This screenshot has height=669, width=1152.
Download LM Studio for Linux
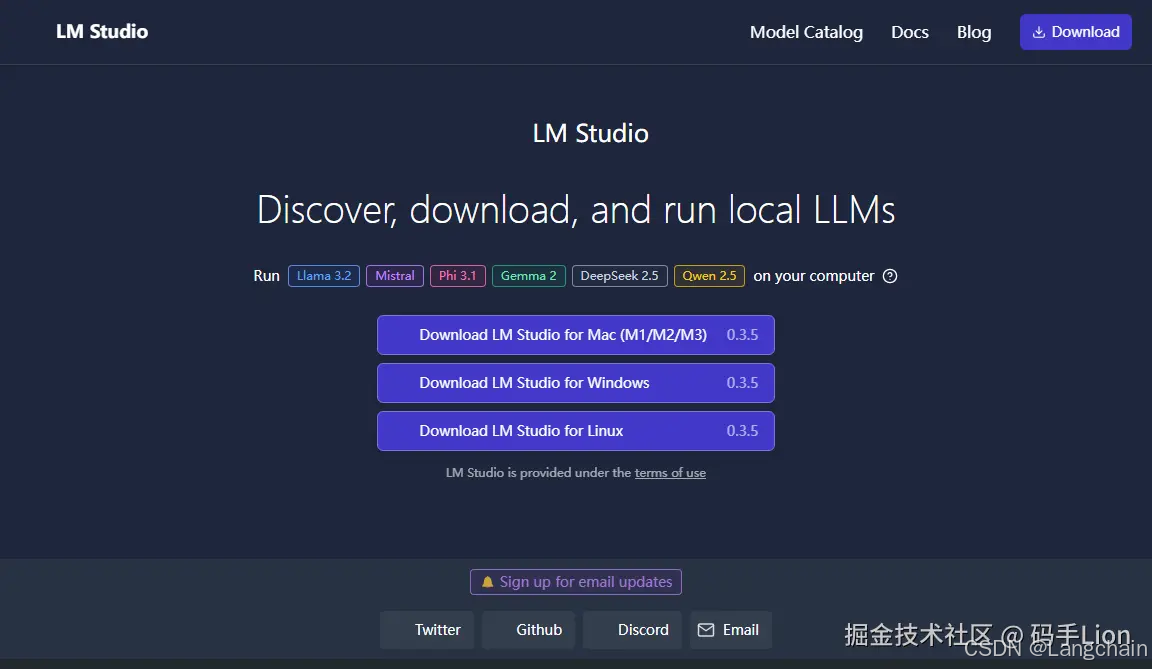tap(576, 431)
